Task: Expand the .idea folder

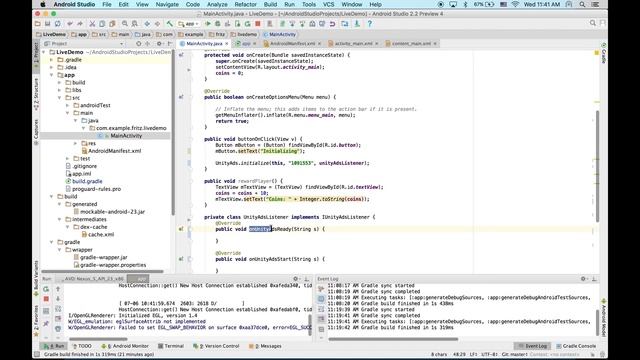Action: [x=52, y=67]
